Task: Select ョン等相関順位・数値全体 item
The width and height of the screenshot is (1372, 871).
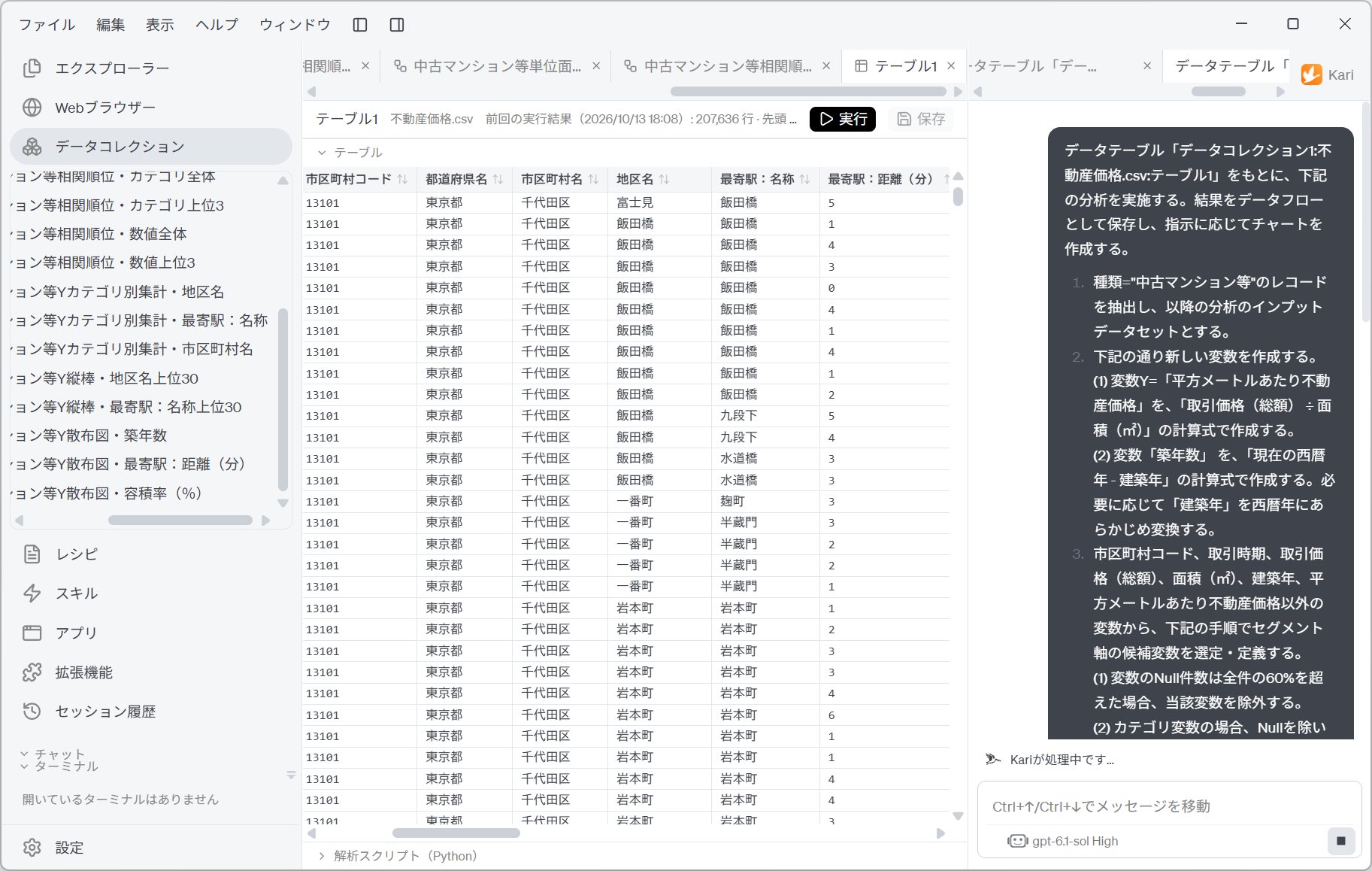Action: pyautogui.click(x=100, y=234)
